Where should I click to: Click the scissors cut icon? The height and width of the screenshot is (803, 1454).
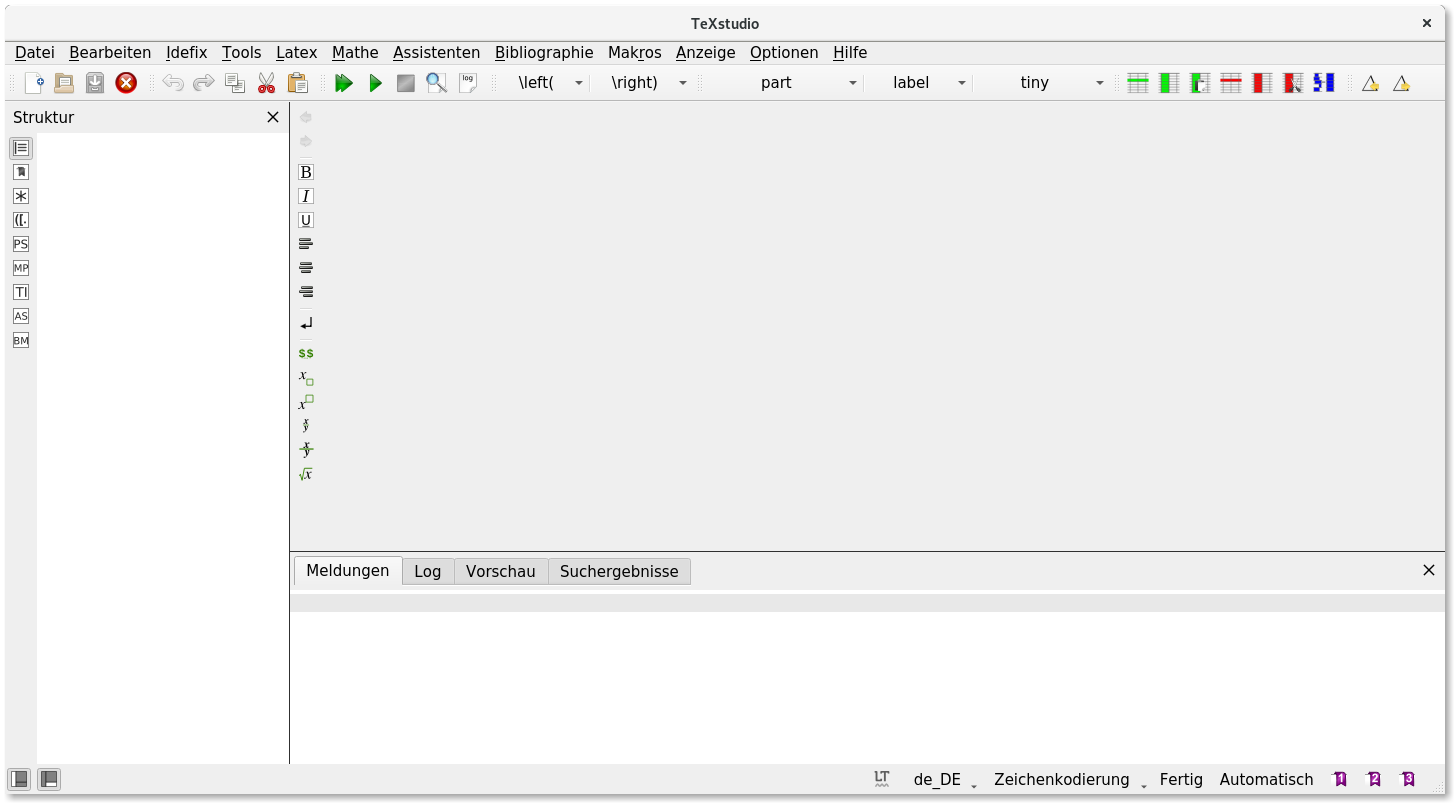(266, 83)
